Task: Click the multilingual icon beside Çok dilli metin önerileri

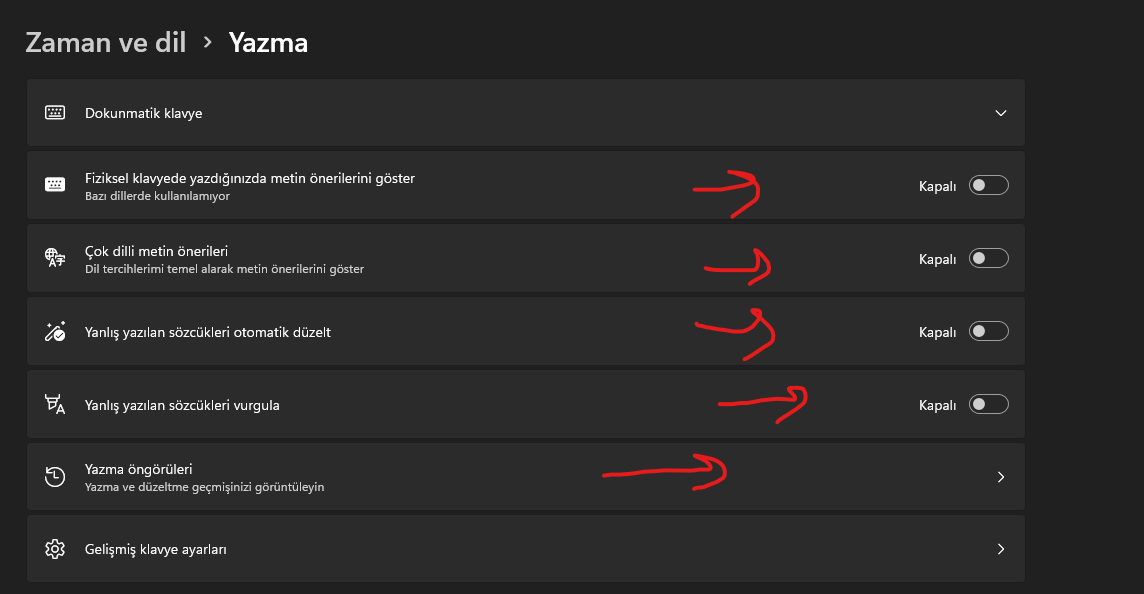Action: coord(55,258)
